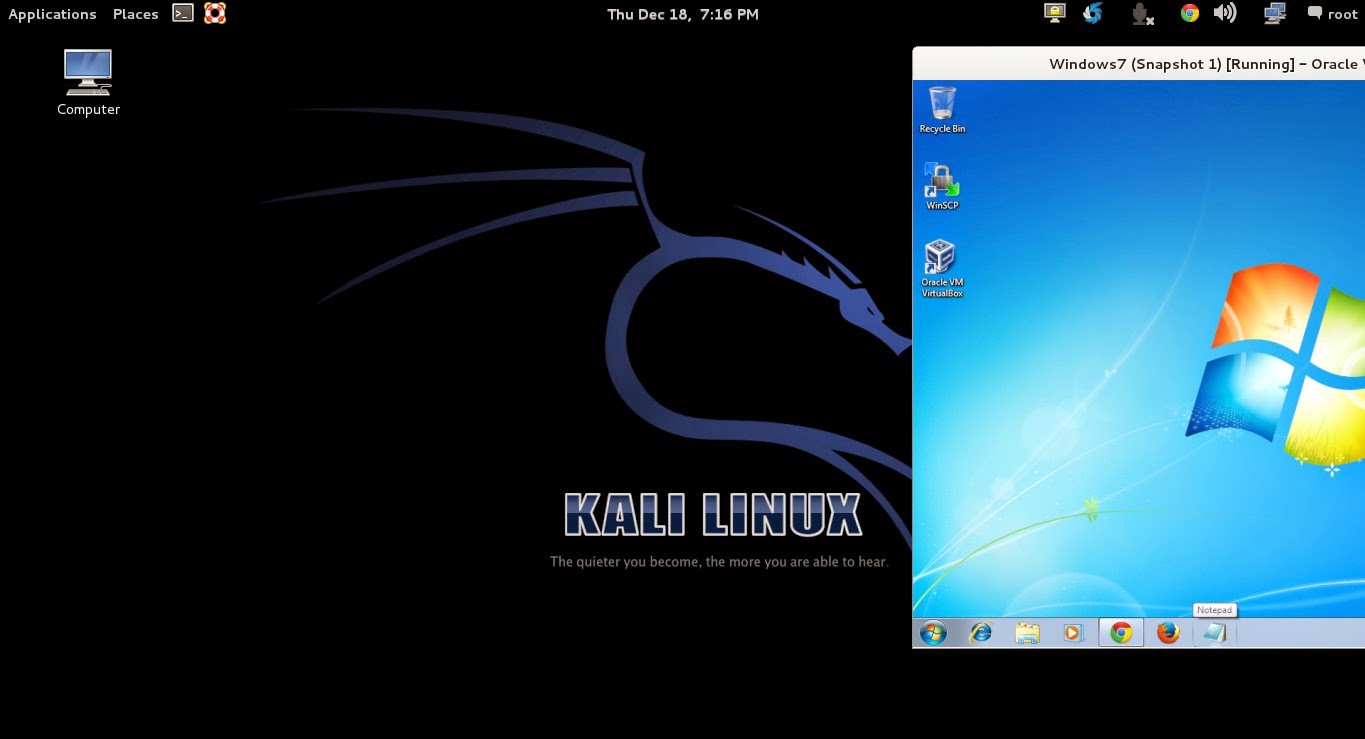
Task: Open the Applications menu
Action: tap(52, 13)
